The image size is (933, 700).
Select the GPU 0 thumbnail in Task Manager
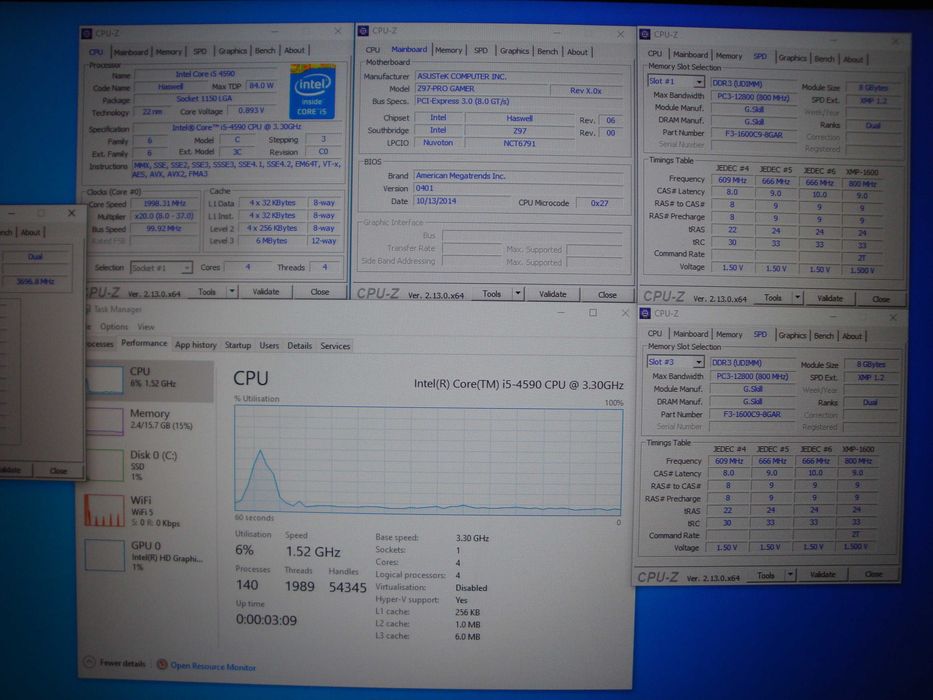click(105, 555)
